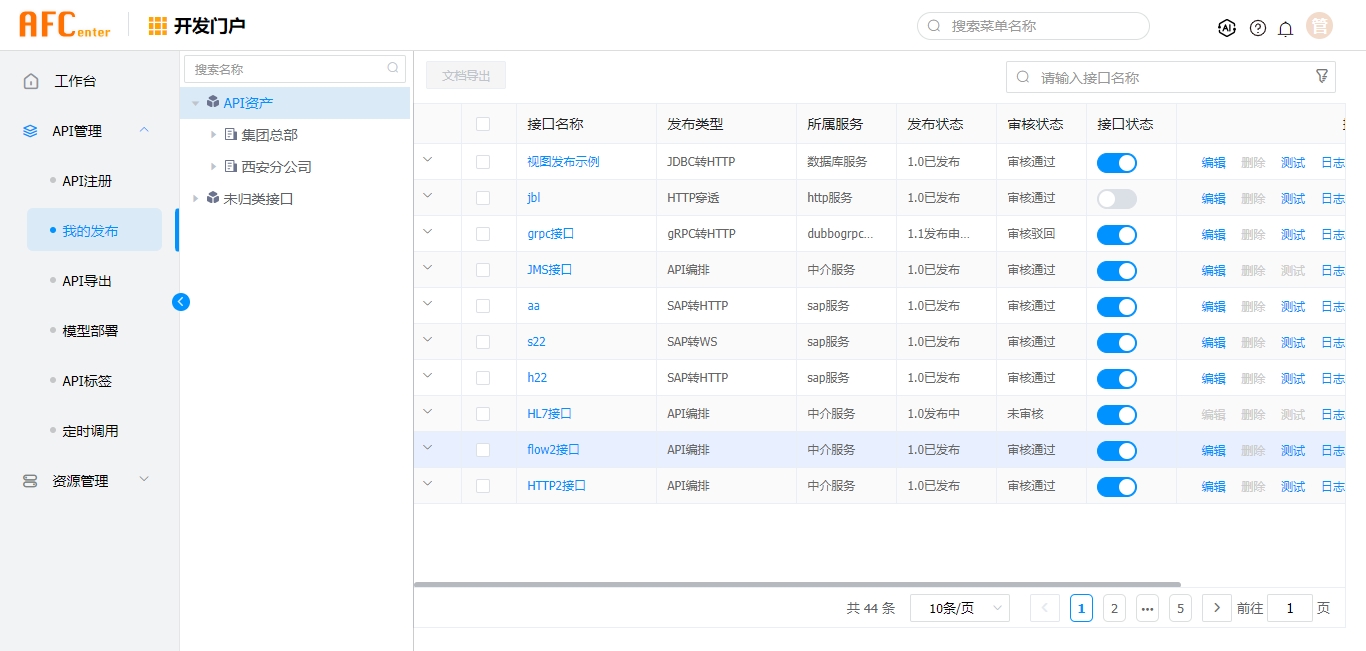Go to 模型部署 in sidebar

pos(90,331)
